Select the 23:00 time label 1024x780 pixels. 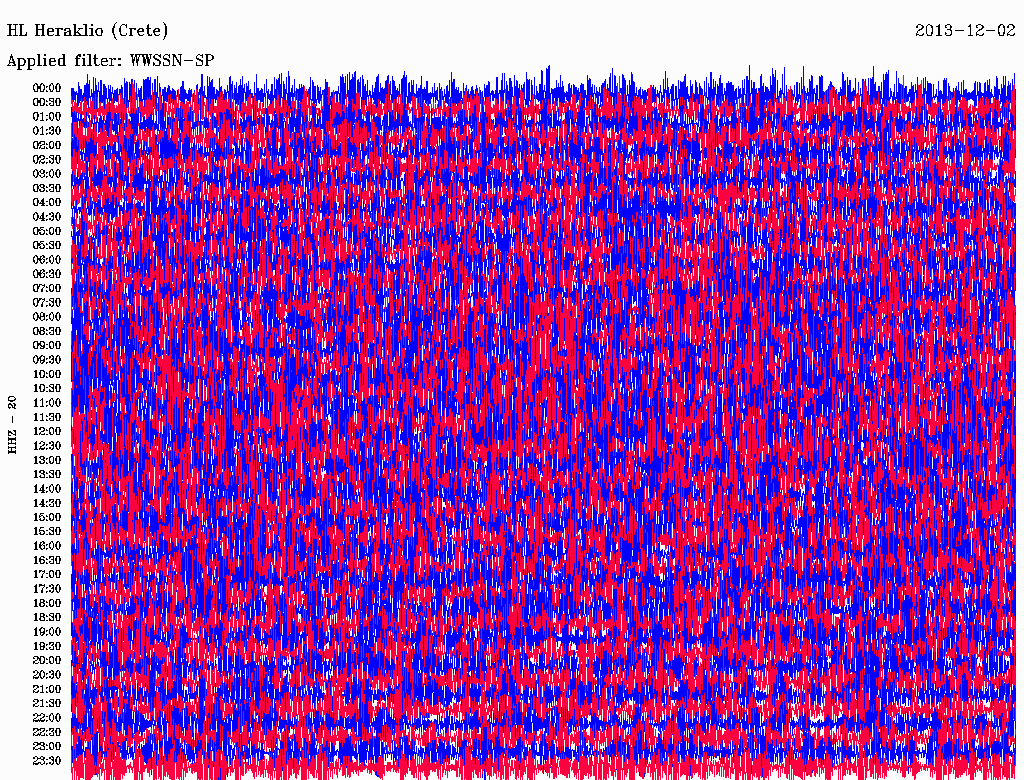point(47,747)
